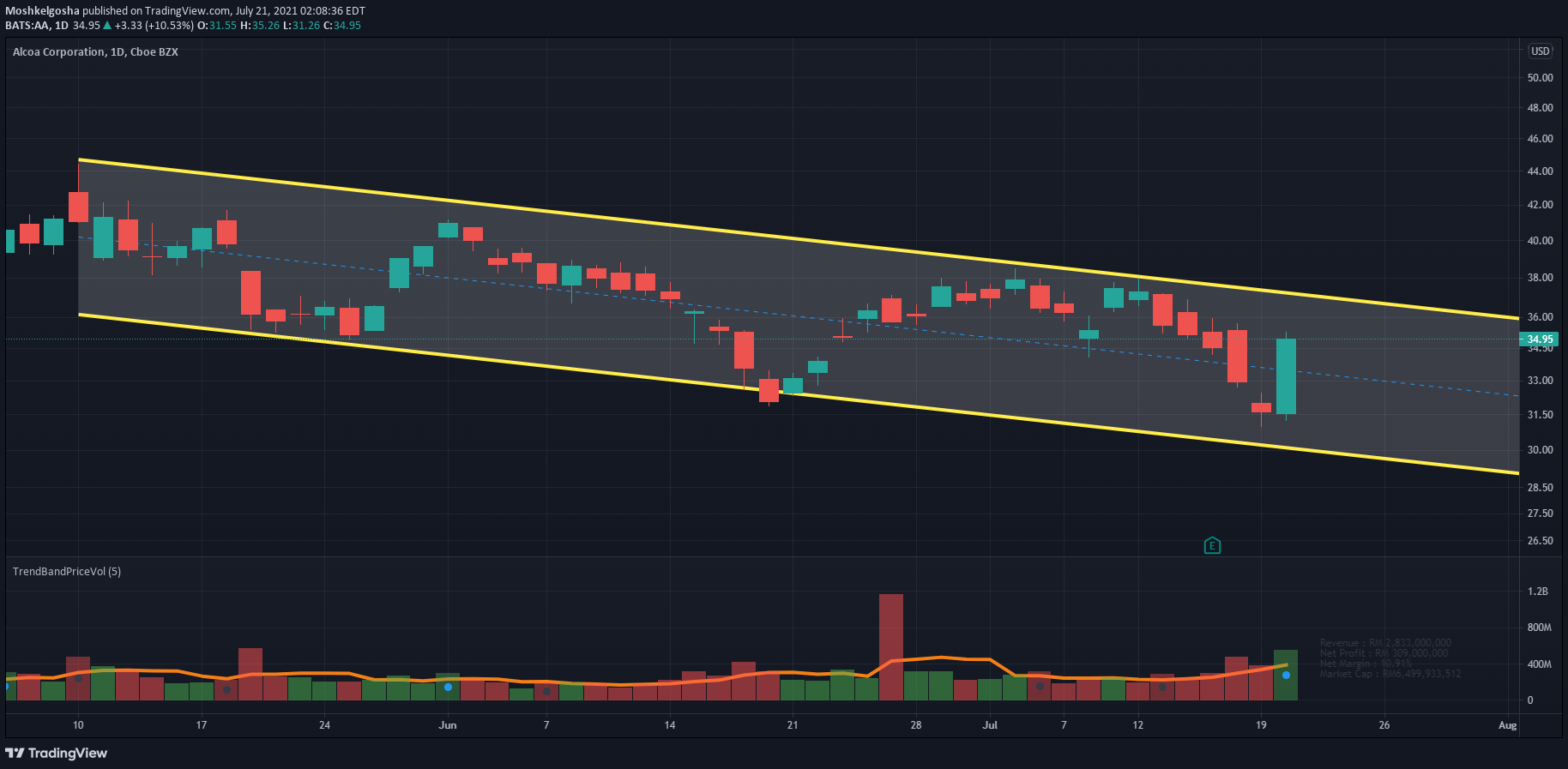The image size is (1568, 769).
Task: Click the 1.2B volume axis label
Action: tap(1538, 592)
